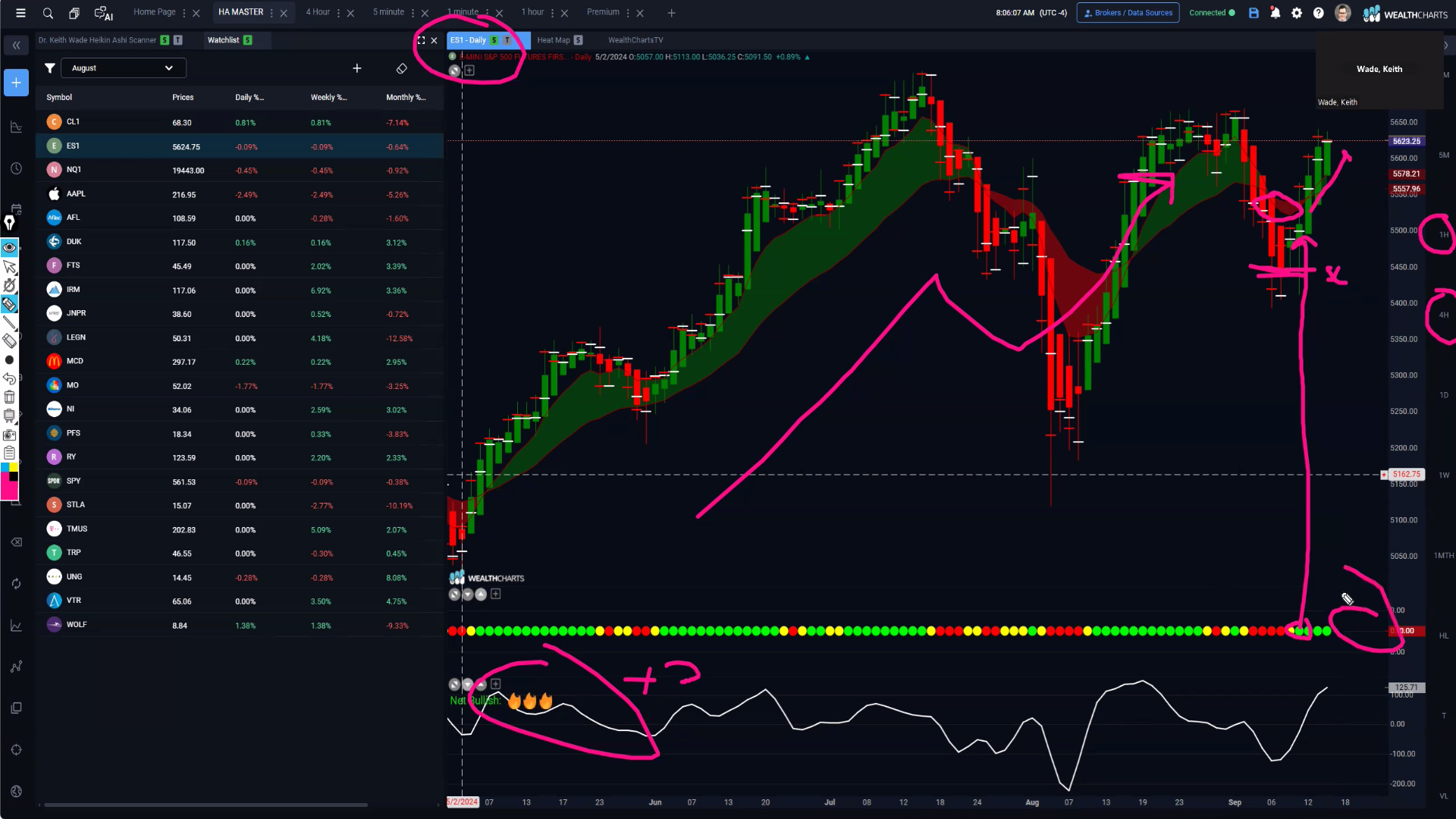Open 5 minute tab options menu

pos(413,13)
